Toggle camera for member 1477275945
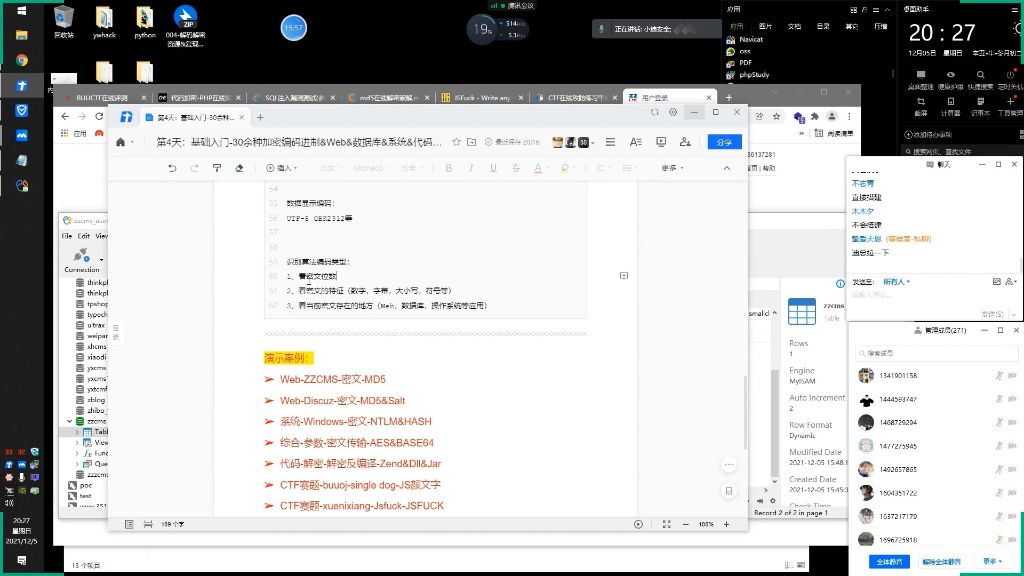This screenshot has height=576, width=1024. coord(1012,446)
